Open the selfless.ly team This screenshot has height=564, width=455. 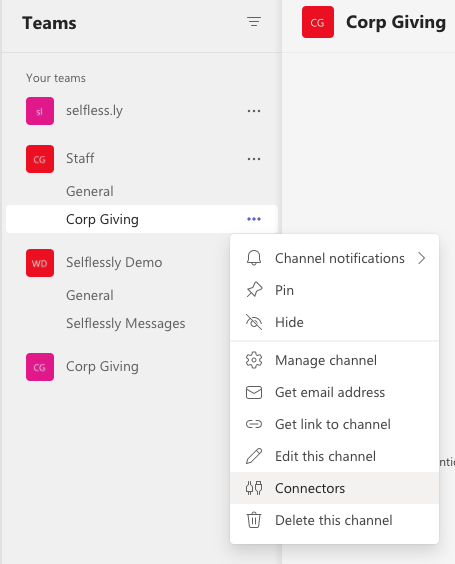pos(94,111)
